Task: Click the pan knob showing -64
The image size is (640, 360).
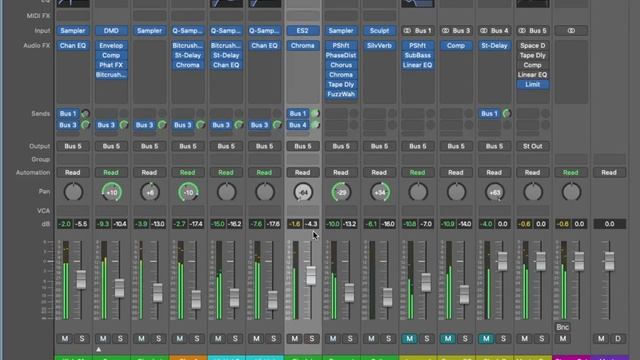Action: click(303, 192)
